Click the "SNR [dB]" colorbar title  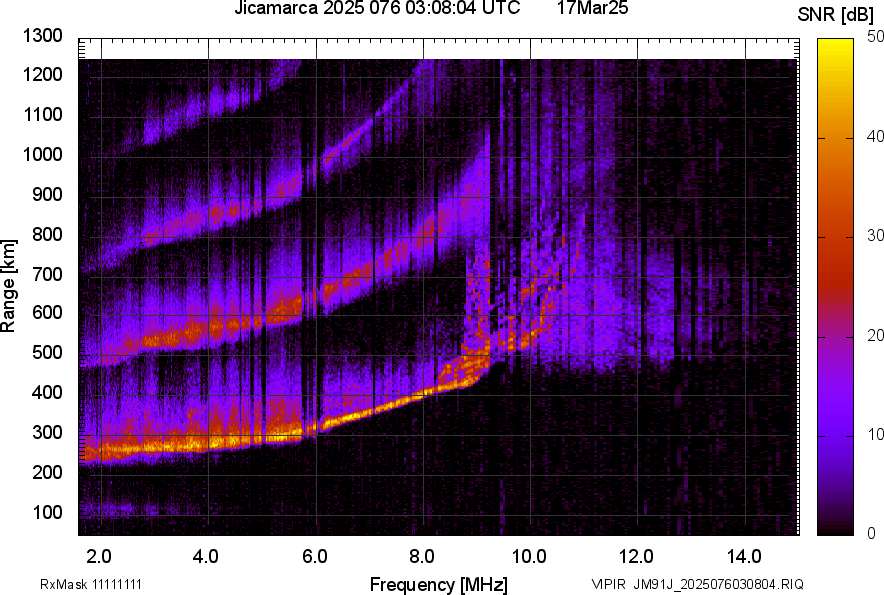(x=836, y=15)
